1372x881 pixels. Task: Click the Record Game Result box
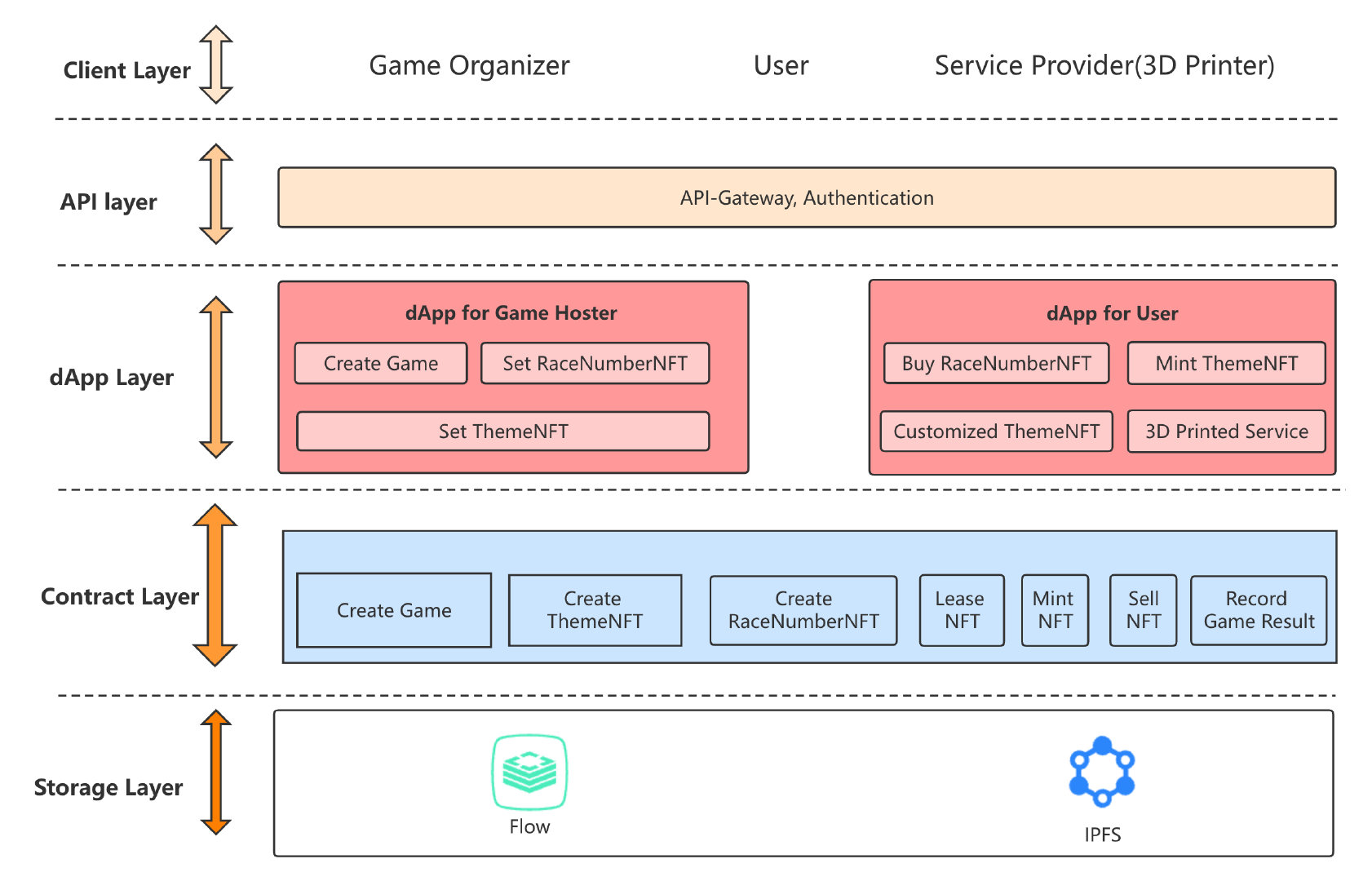click(1259, 610)
